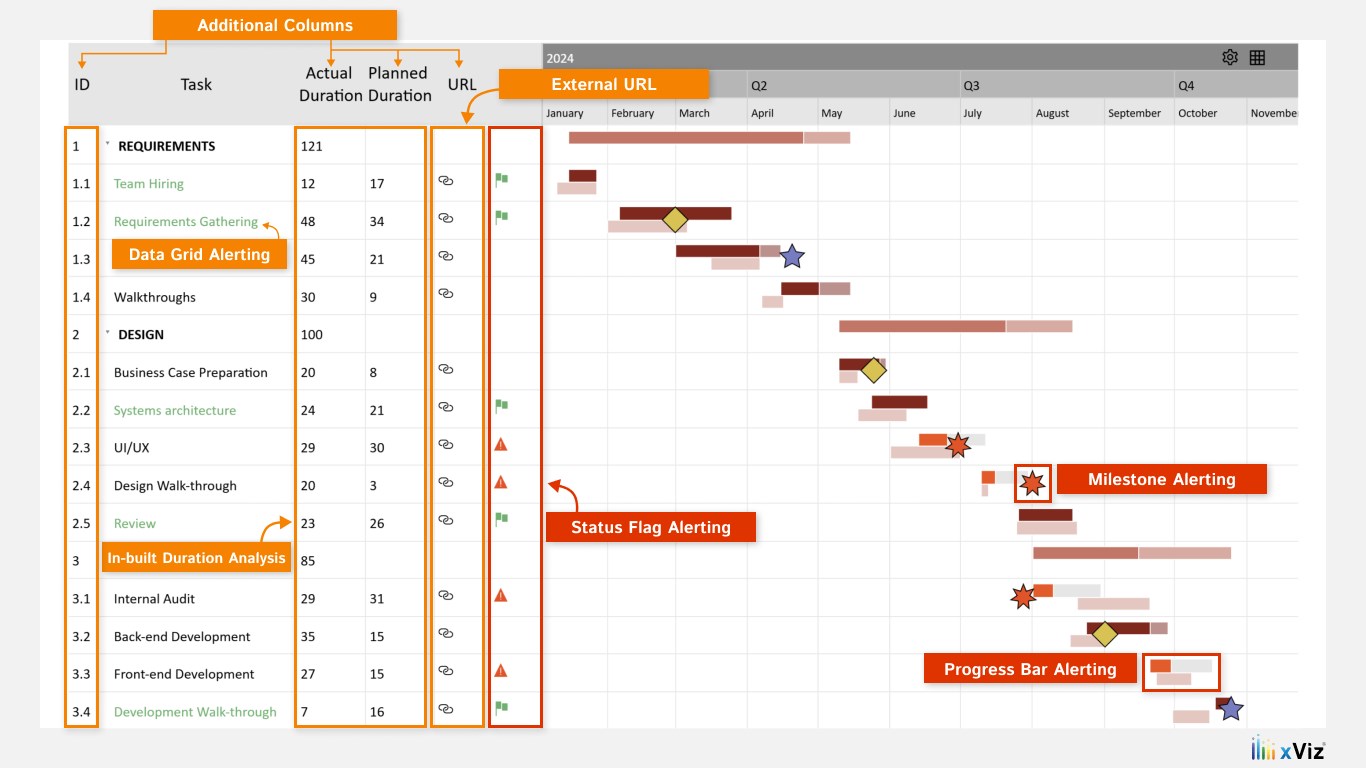
Task: Click the warning icon for Front-end Development
Action: 501,671
